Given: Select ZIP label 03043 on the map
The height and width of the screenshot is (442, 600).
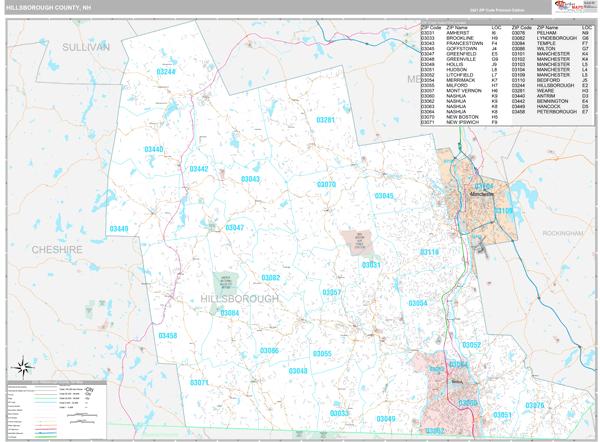Looking at the screenshot, I should (250, 179).
